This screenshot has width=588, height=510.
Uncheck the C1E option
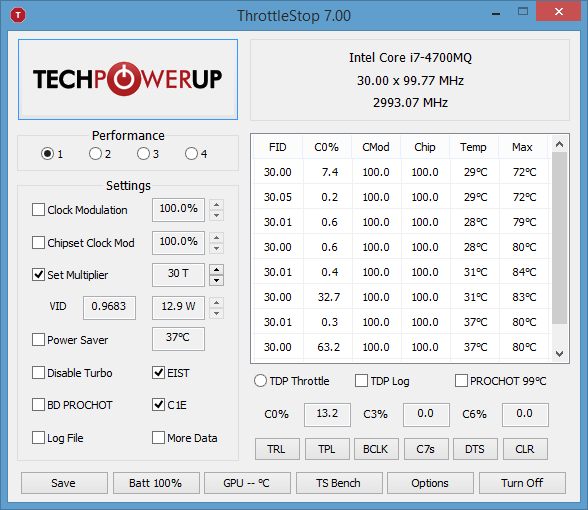[x=158, y=405]
